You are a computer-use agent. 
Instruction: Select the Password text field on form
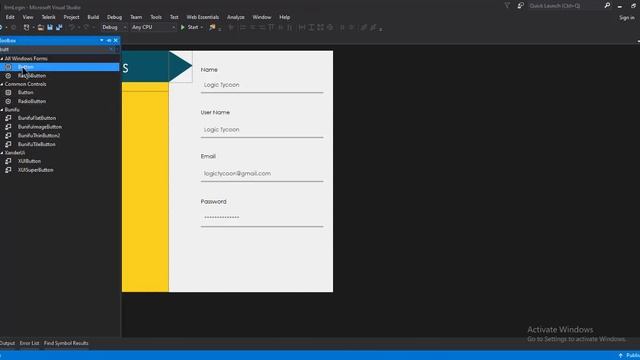click(262, 218)
